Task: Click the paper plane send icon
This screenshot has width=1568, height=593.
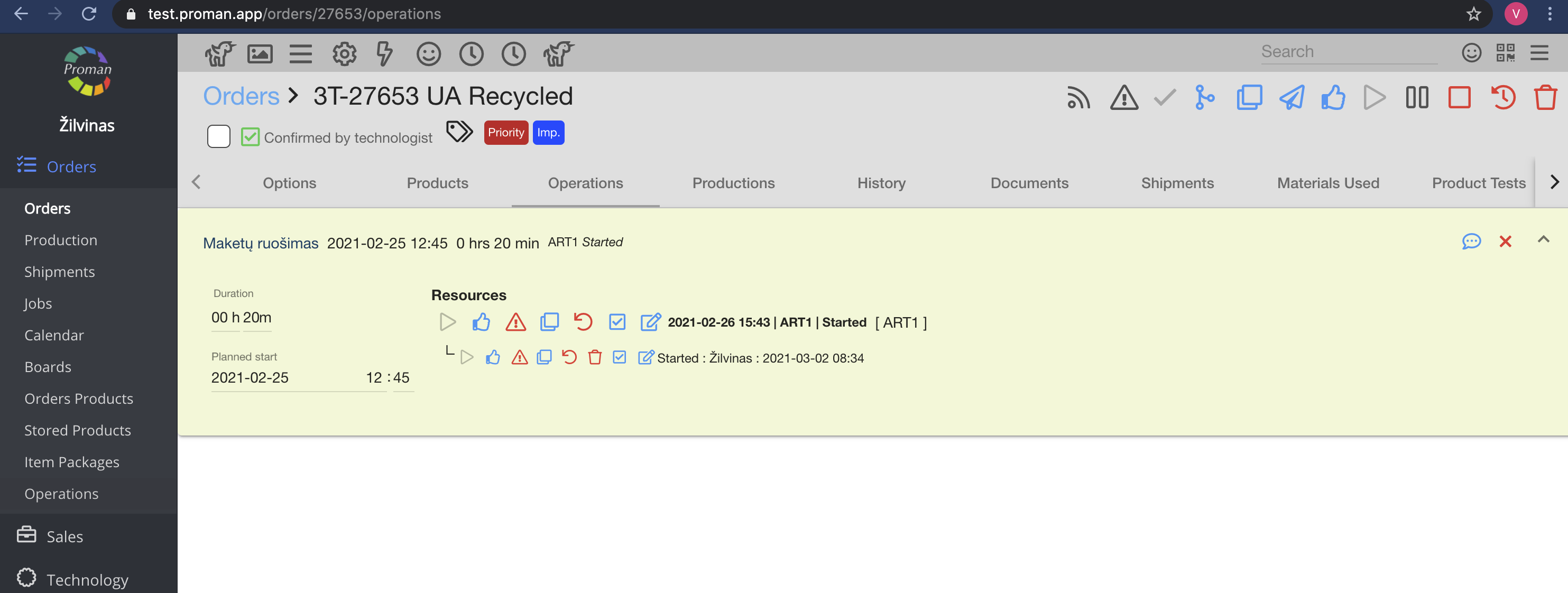Action: tap(1291, 97)
